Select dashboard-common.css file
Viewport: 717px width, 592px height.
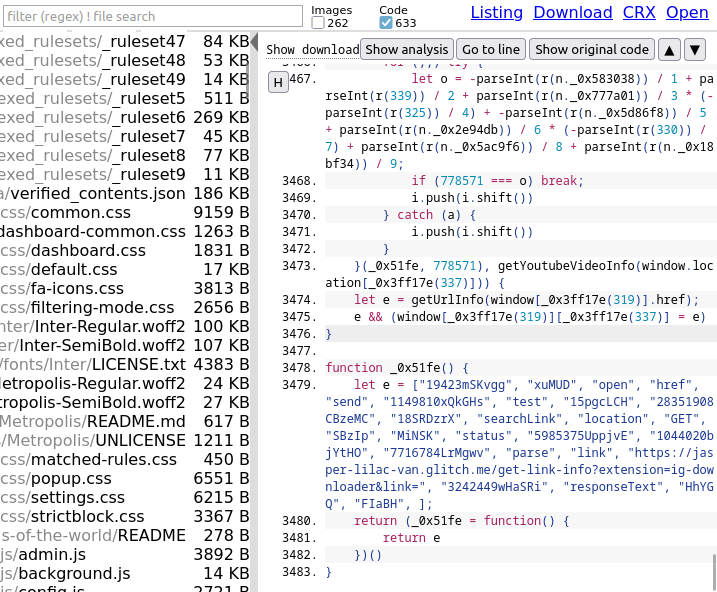pos(124,232)
